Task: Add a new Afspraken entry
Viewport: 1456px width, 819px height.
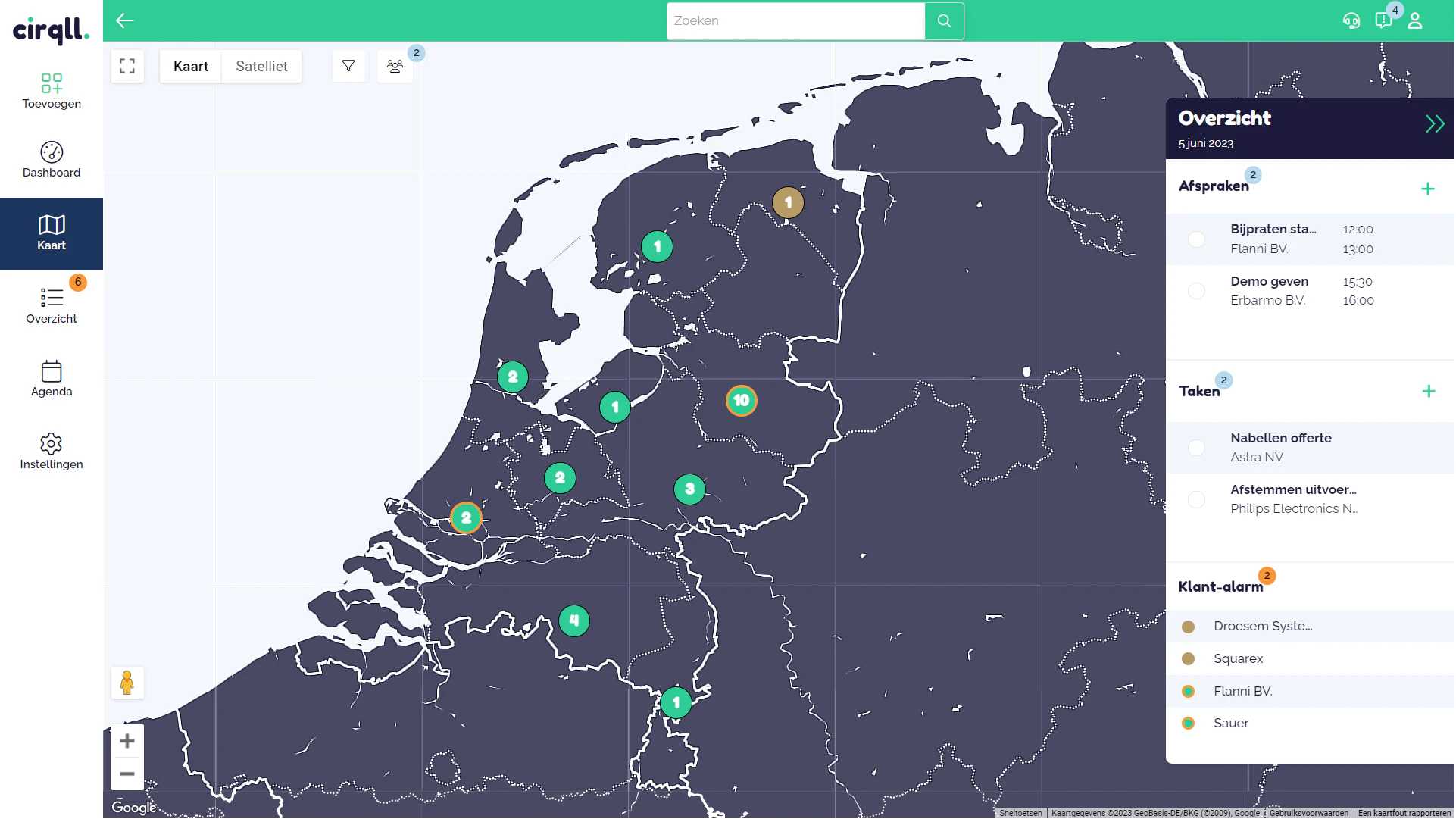Action: [1428, 189]
